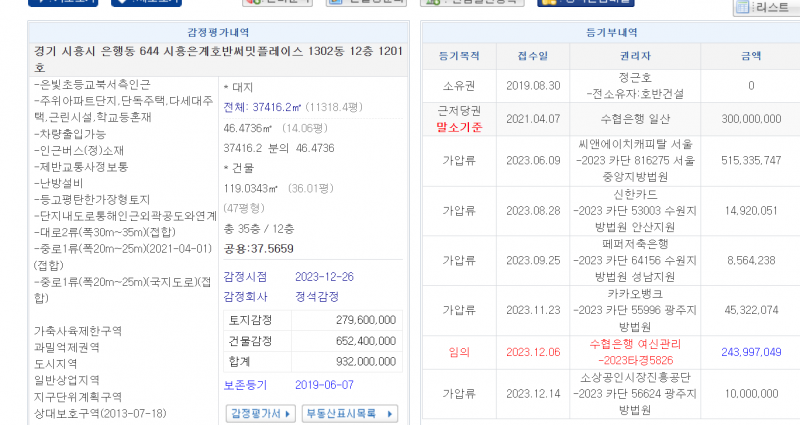Click the arrow icon on 부동산표시목록 button
Screen dimensions: 800x425
[389, 413]
